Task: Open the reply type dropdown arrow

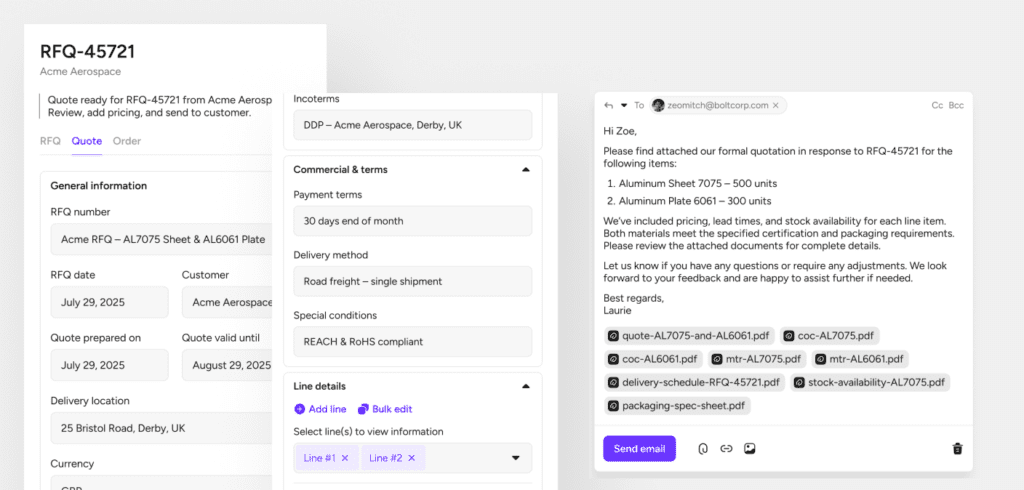Action: pos(624,105)
